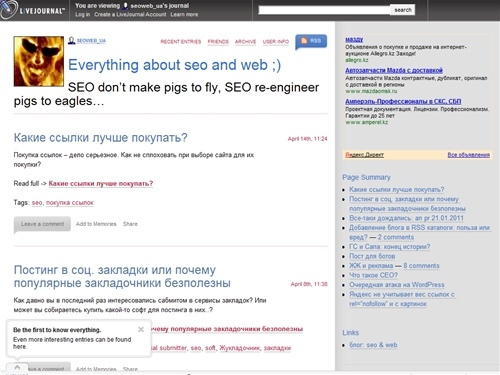This screenshot has width=500, height=375.
Task: Open the 'закладки' tag link
Action: (277, 348)
